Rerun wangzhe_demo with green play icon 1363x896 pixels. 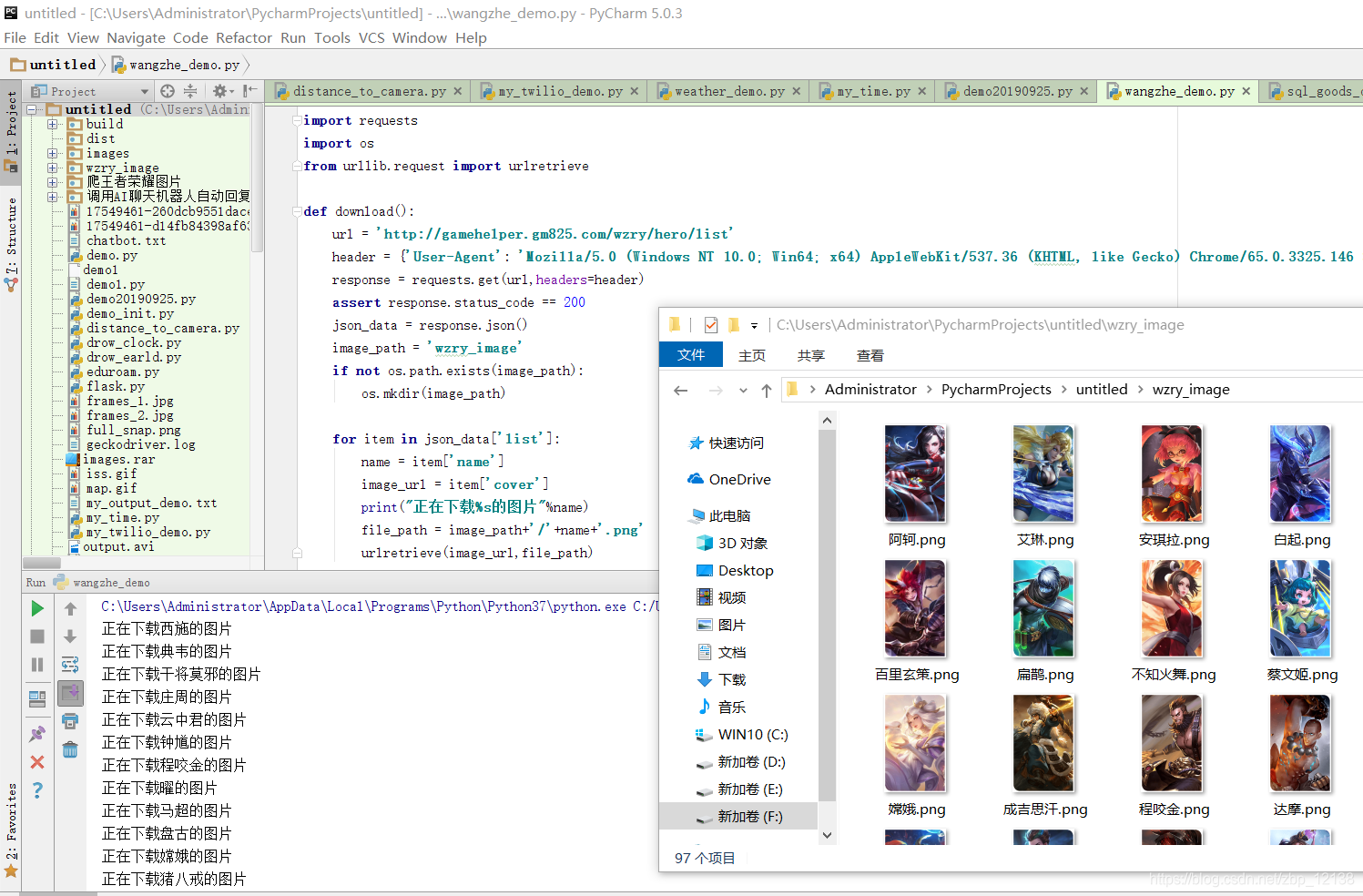[37, 608]
